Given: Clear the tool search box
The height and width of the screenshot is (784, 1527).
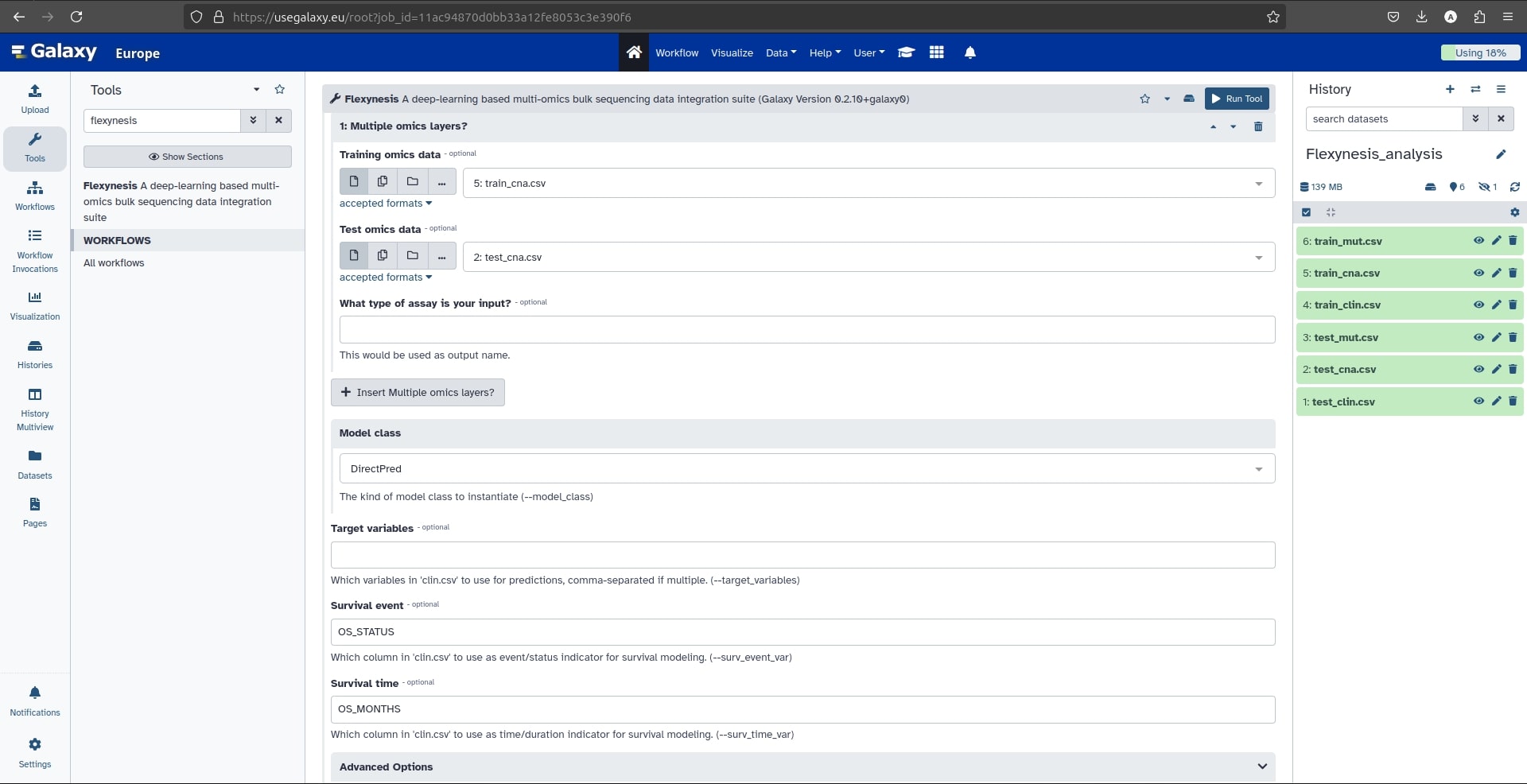Looking at the screenshot, I should coord(279,120).
